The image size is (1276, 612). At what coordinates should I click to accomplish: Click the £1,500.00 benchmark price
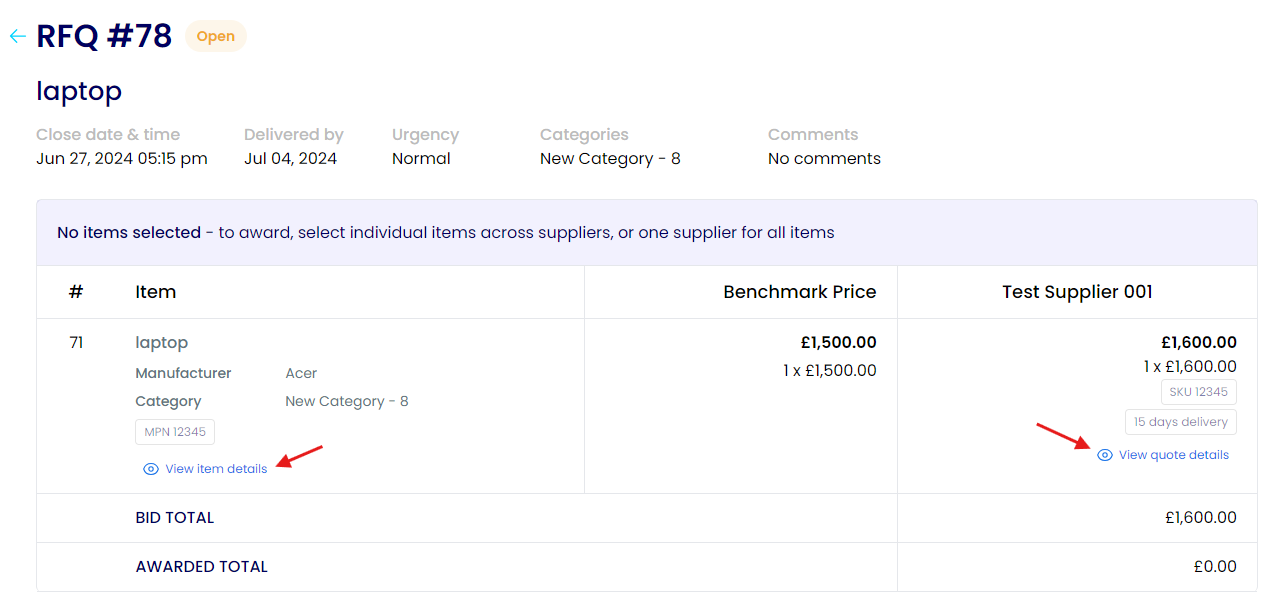tap(838, 342)
